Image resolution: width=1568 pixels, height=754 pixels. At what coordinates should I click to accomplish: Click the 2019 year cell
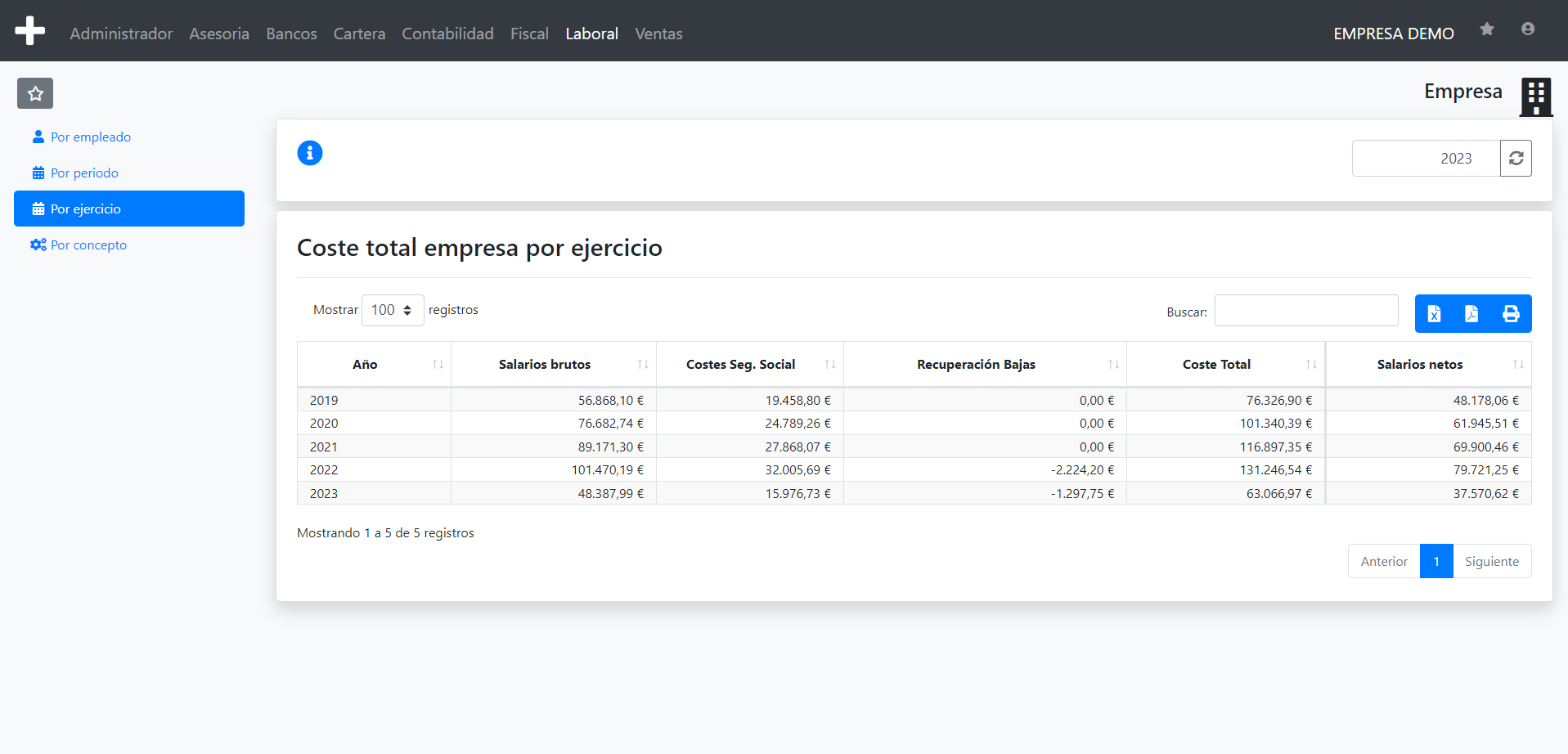pyautogui.click(x=374, y=400)
